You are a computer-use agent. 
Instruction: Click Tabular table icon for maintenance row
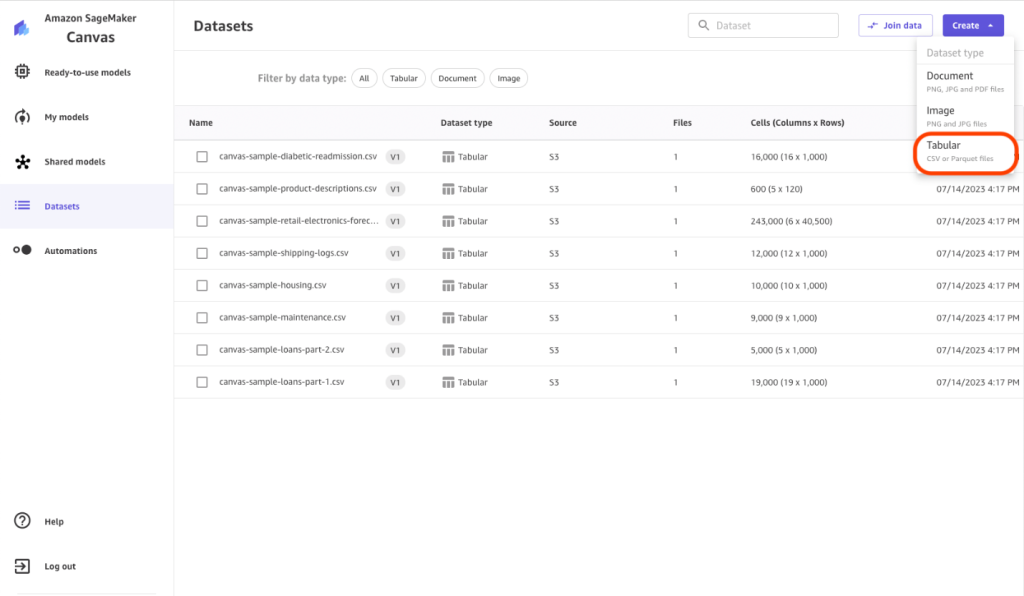click(x=448, y=318)
